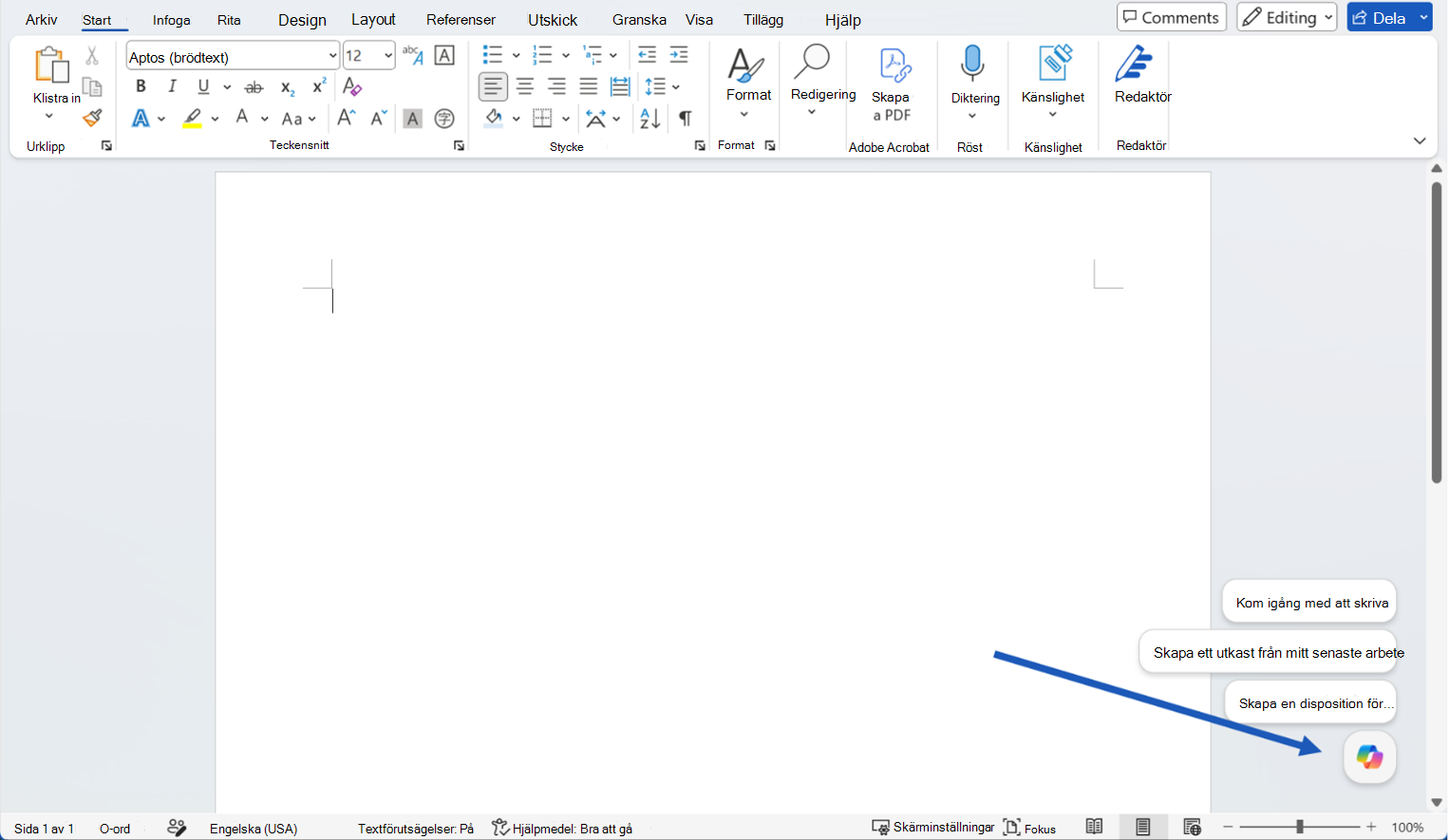Screen dimensions: 1449x840
Task: Click Skapa en disposition för suggestion
Action: [x=1310, y=702]
